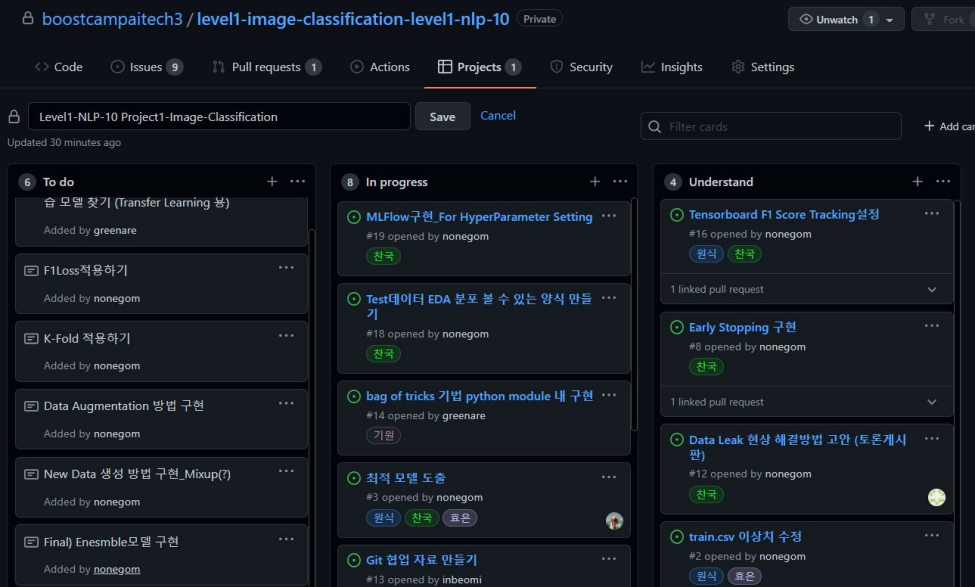
Task: Click 찬국 label on MLFlow card
Action: point(383,256)
